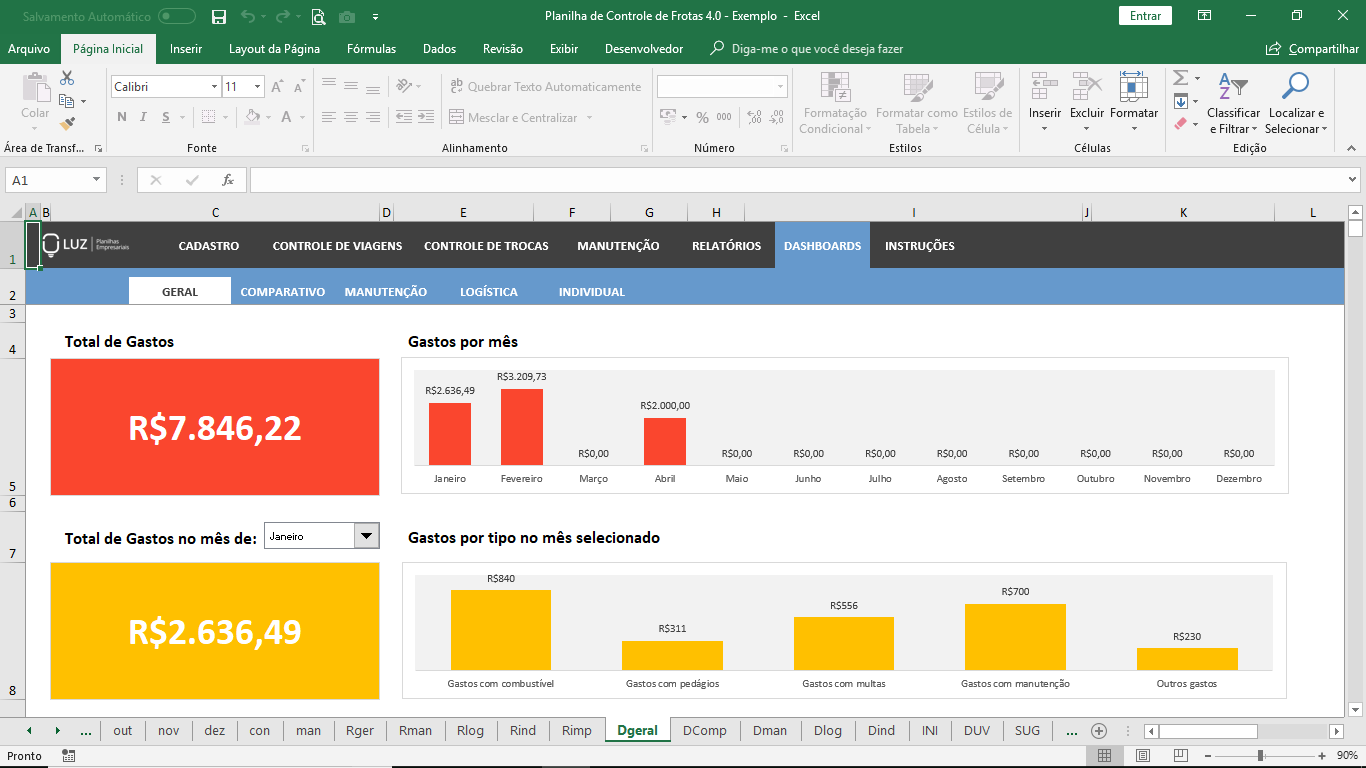
Task: Toggle Quebrar Texto Automaticamente
Action: click(x=545, y=87)
